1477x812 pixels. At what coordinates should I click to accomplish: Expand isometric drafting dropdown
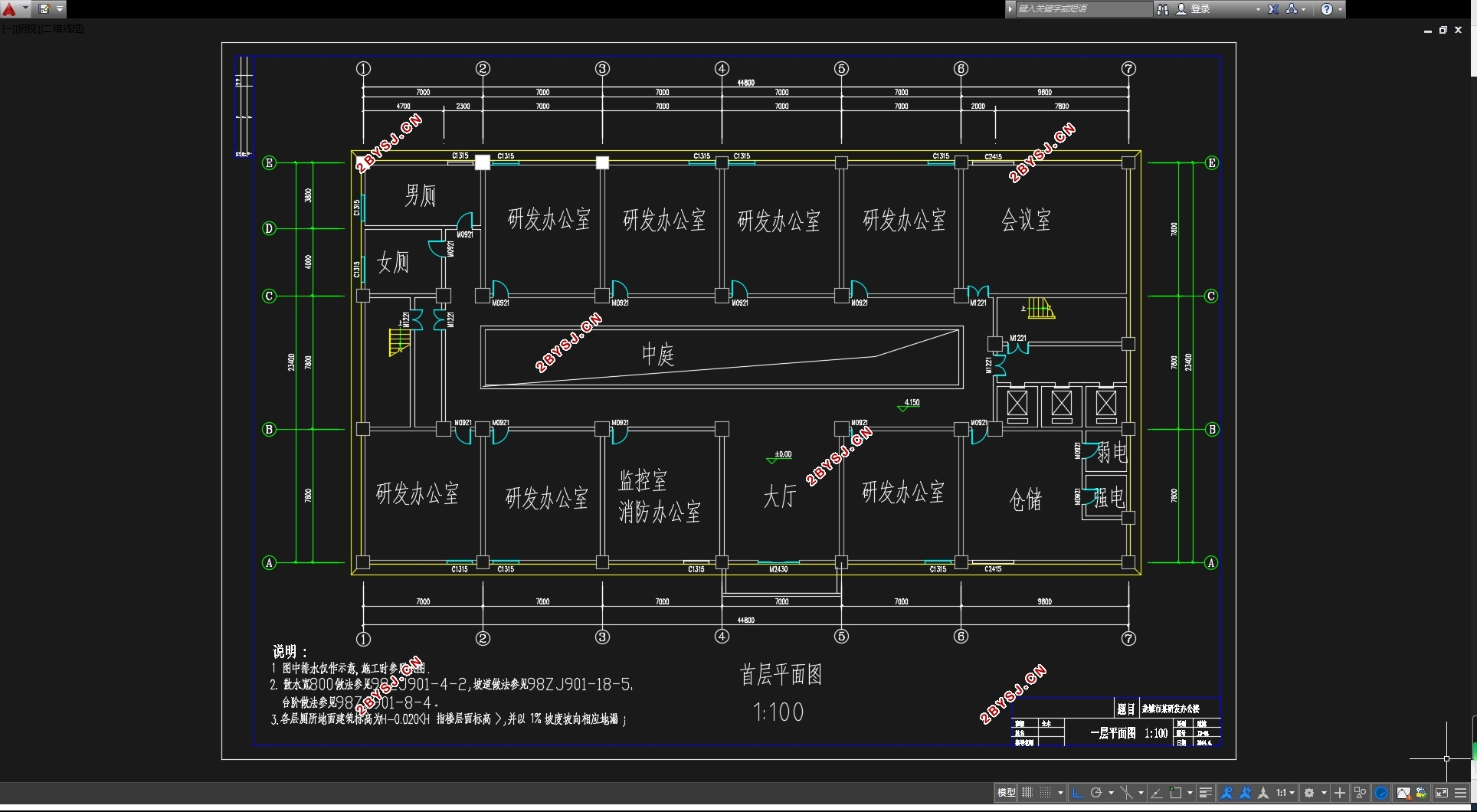tap(1141, 793)
